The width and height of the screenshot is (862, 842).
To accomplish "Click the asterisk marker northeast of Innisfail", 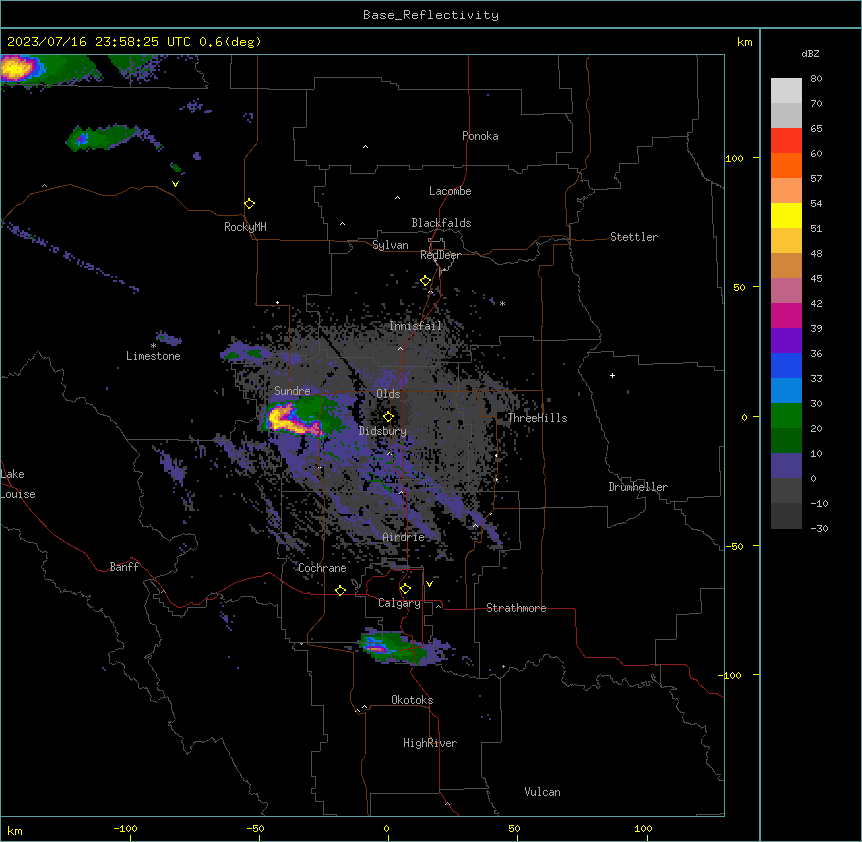I will [x=502, y=303].
